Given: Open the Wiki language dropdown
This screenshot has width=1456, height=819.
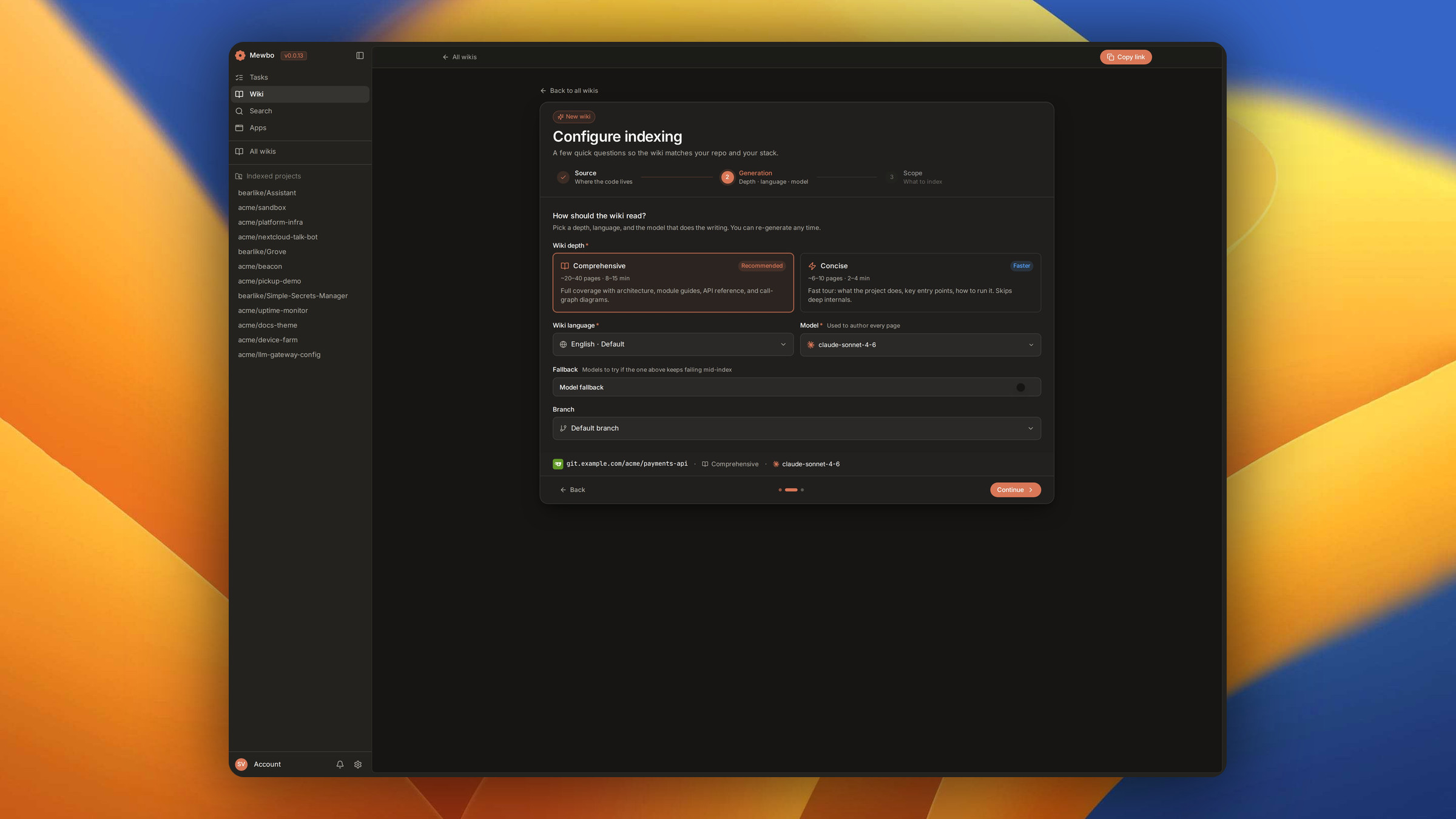Looking at the screenshot, I should [x=673, y=345].
